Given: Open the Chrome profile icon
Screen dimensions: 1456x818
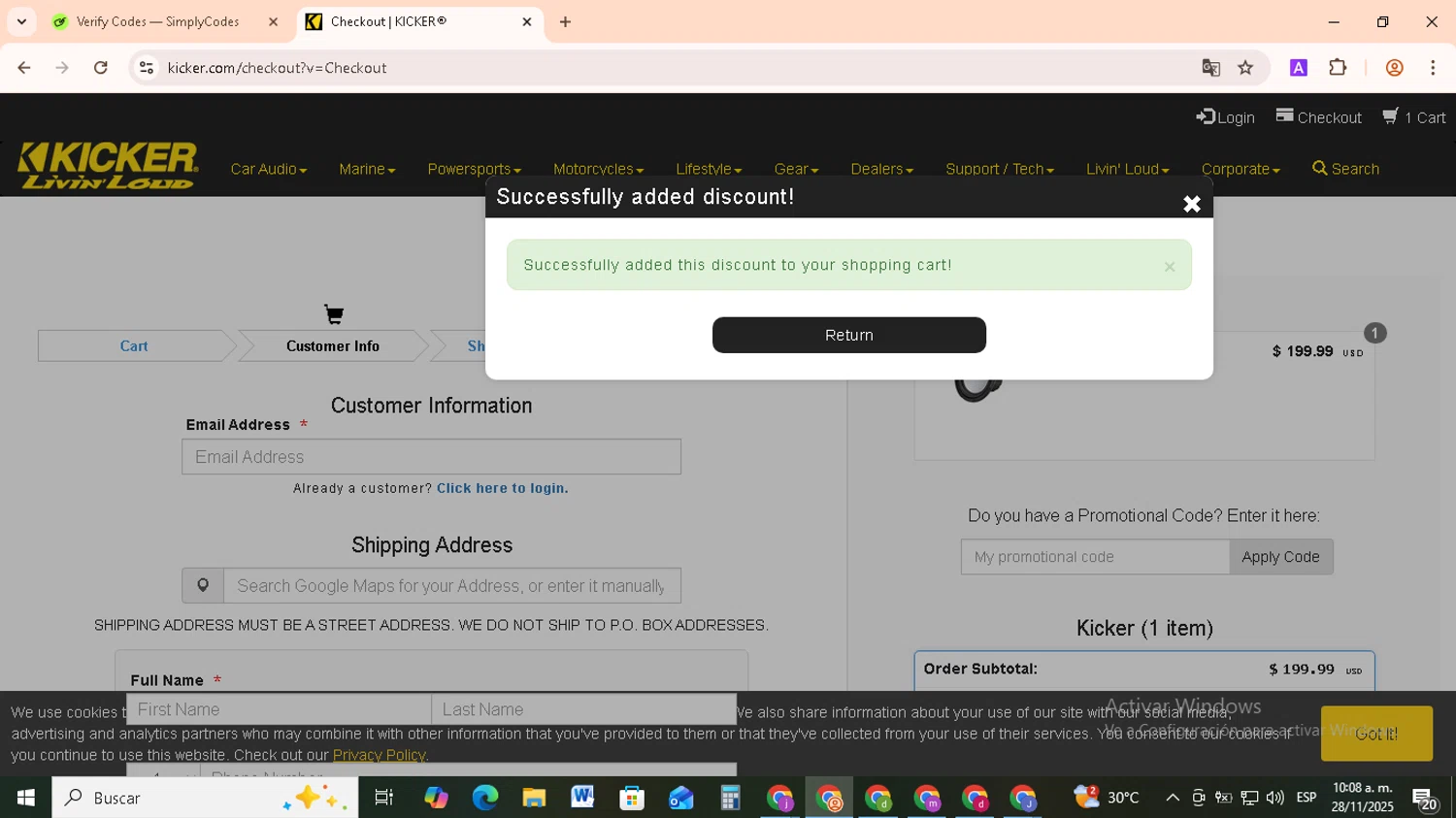Looking at the screenshot, I should click(x=1394, y=68).
